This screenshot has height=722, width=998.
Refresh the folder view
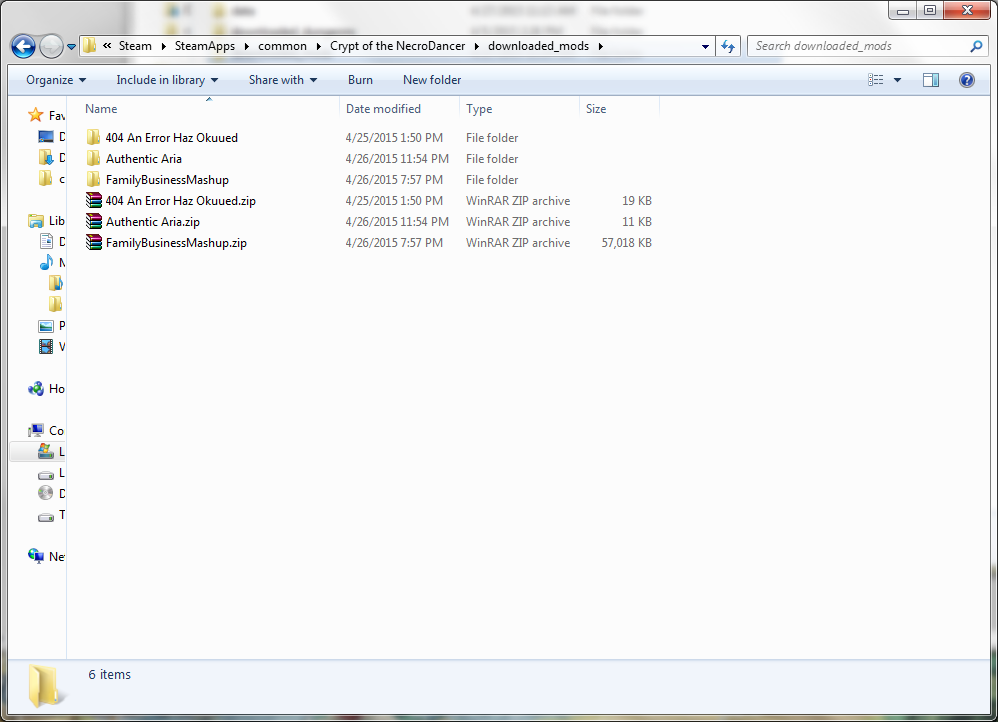tap(728, 46)
